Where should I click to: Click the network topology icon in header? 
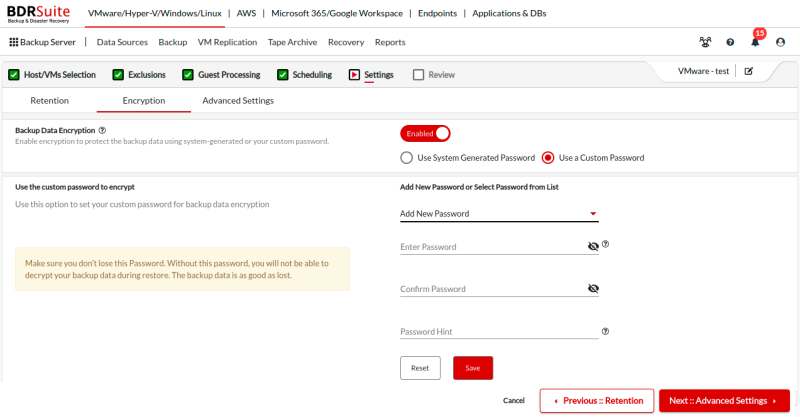click(x=705, y=42)
